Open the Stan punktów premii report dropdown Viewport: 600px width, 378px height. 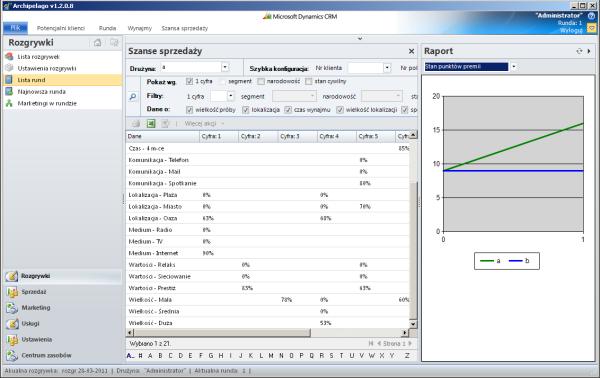pos(514,67)
